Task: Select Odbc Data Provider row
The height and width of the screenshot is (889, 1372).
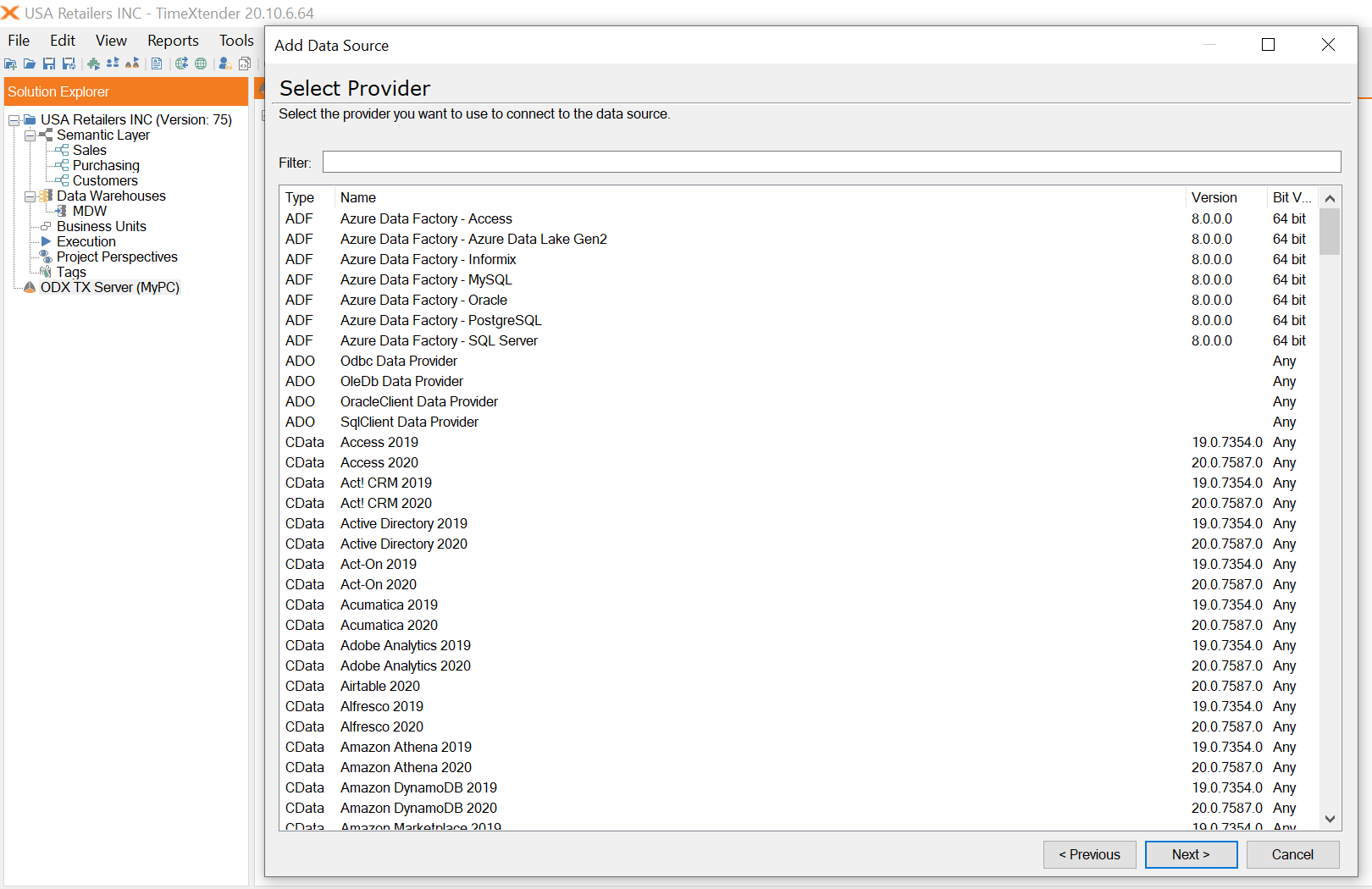Action: (799, 361)
